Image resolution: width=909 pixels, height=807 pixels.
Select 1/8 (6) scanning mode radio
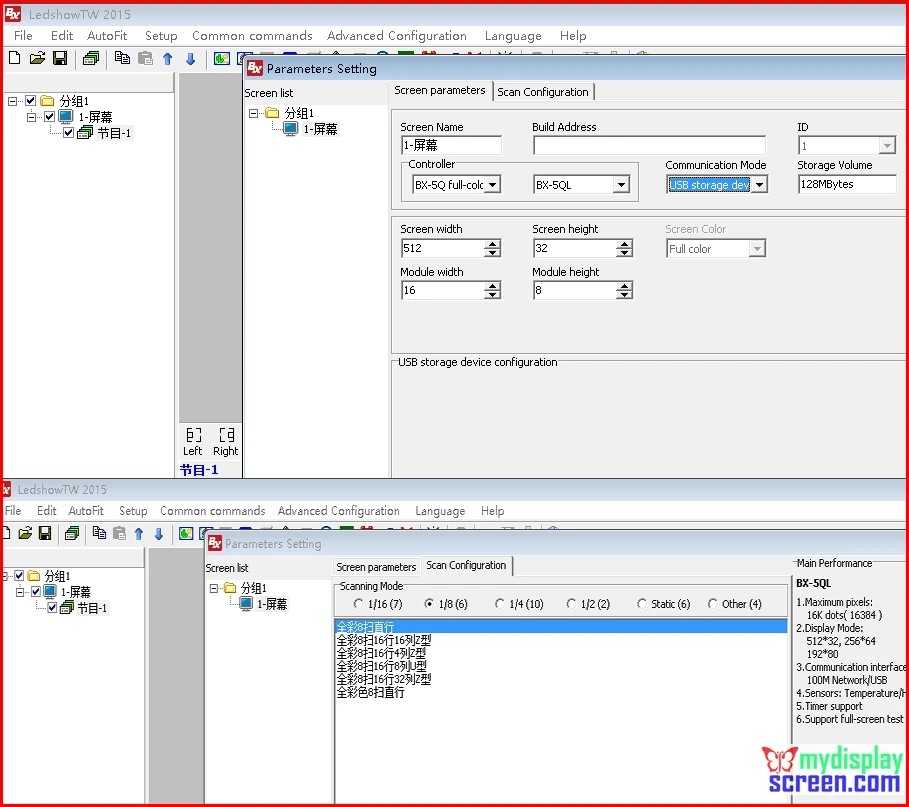pos(429,604)
